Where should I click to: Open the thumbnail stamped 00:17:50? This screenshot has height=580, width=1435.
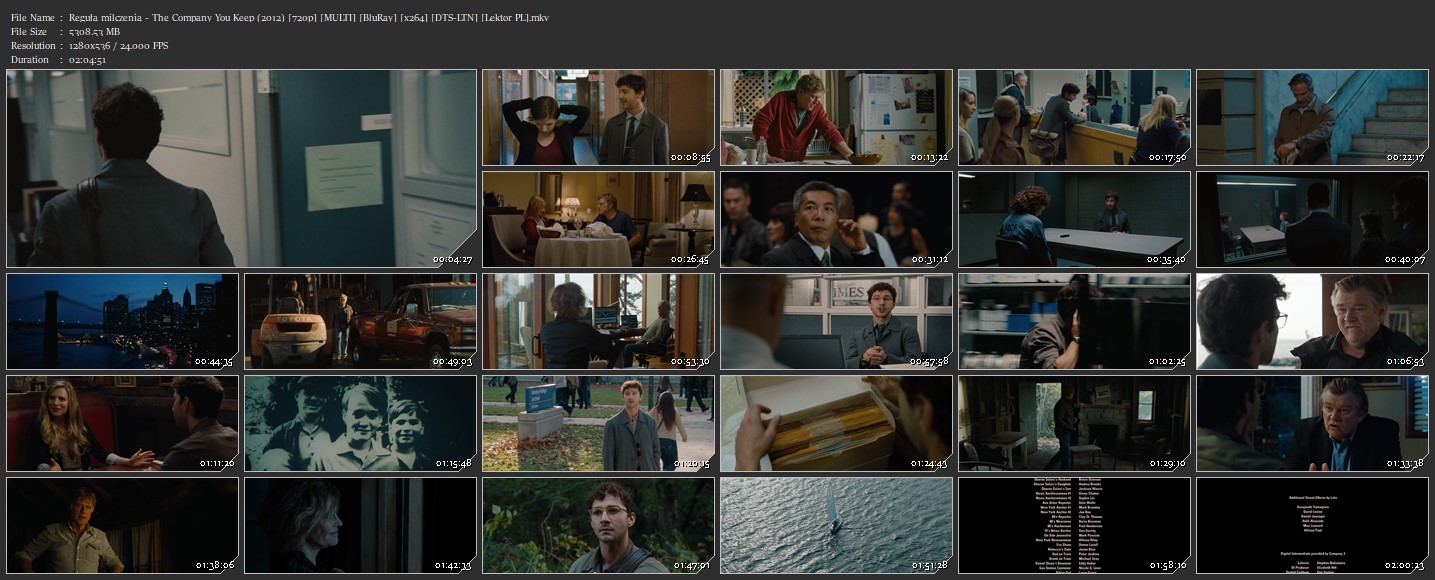pos(1074,117)
